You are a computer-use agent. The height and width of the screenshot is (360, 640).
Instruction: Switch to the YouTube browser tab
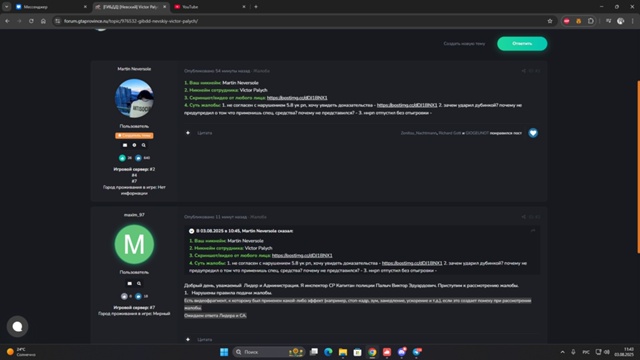point(209,7)
